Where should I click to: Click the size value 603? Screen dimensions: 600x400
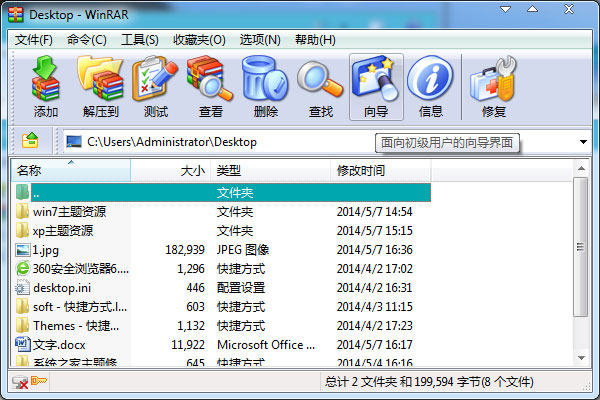(195, 307)
